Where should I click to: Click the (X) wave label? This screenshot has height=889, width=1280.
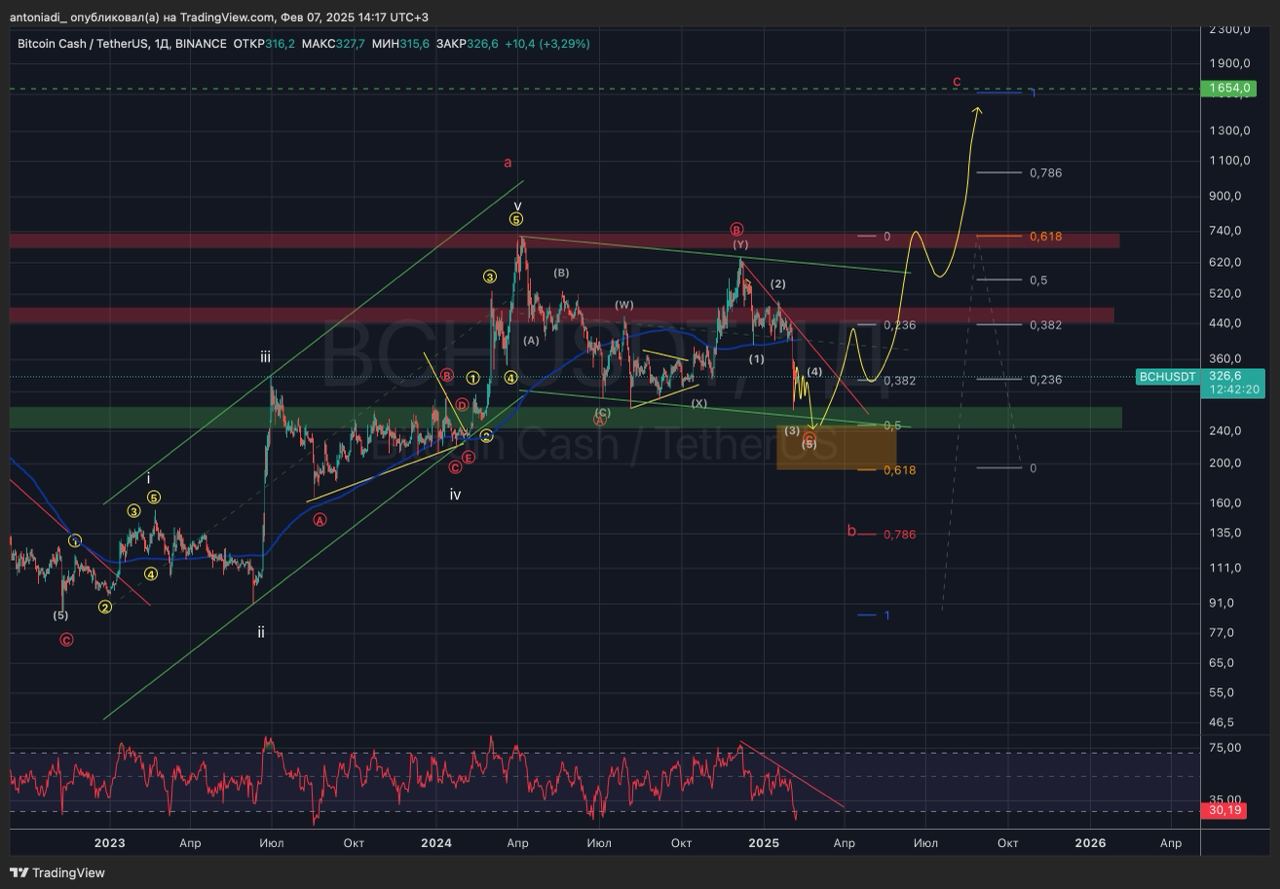pyautogui.click(x=698, y=404)
